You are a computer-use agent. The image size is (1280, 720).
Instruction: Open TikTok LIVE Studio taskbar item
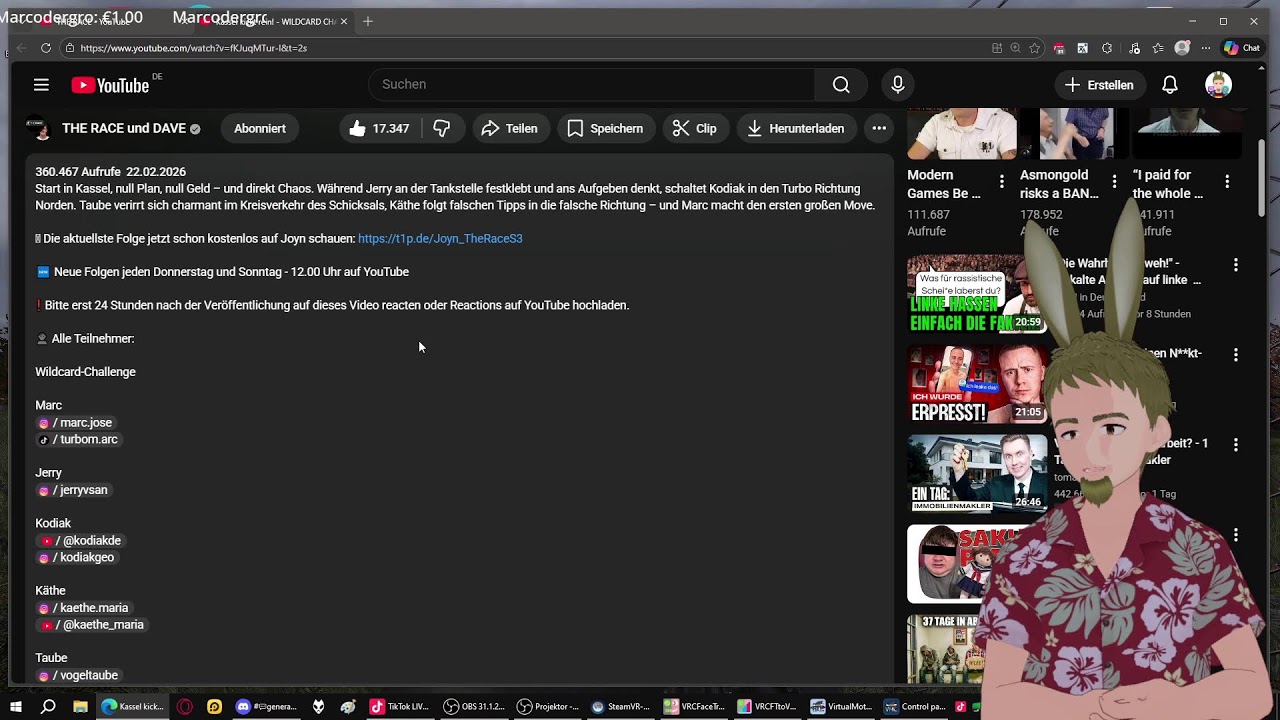[x=399, y=707]
